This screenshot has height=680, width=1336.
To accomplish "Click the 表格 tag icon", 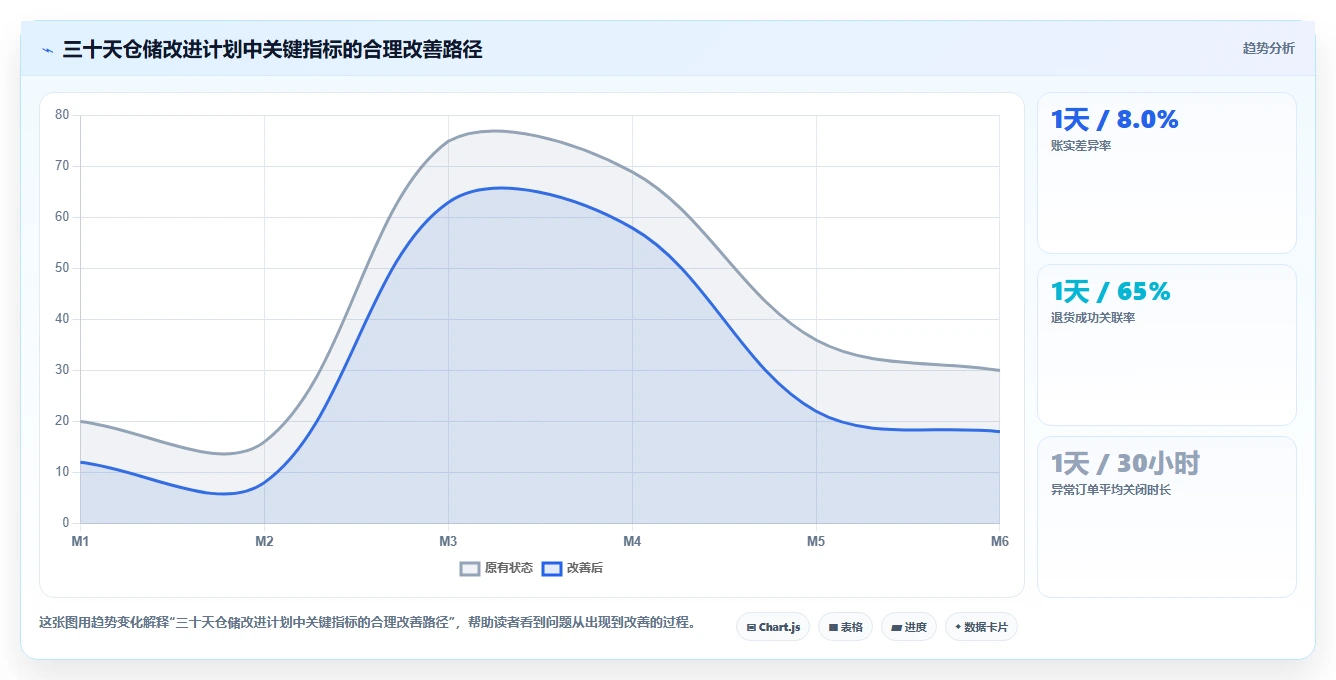I will [833, 628].
